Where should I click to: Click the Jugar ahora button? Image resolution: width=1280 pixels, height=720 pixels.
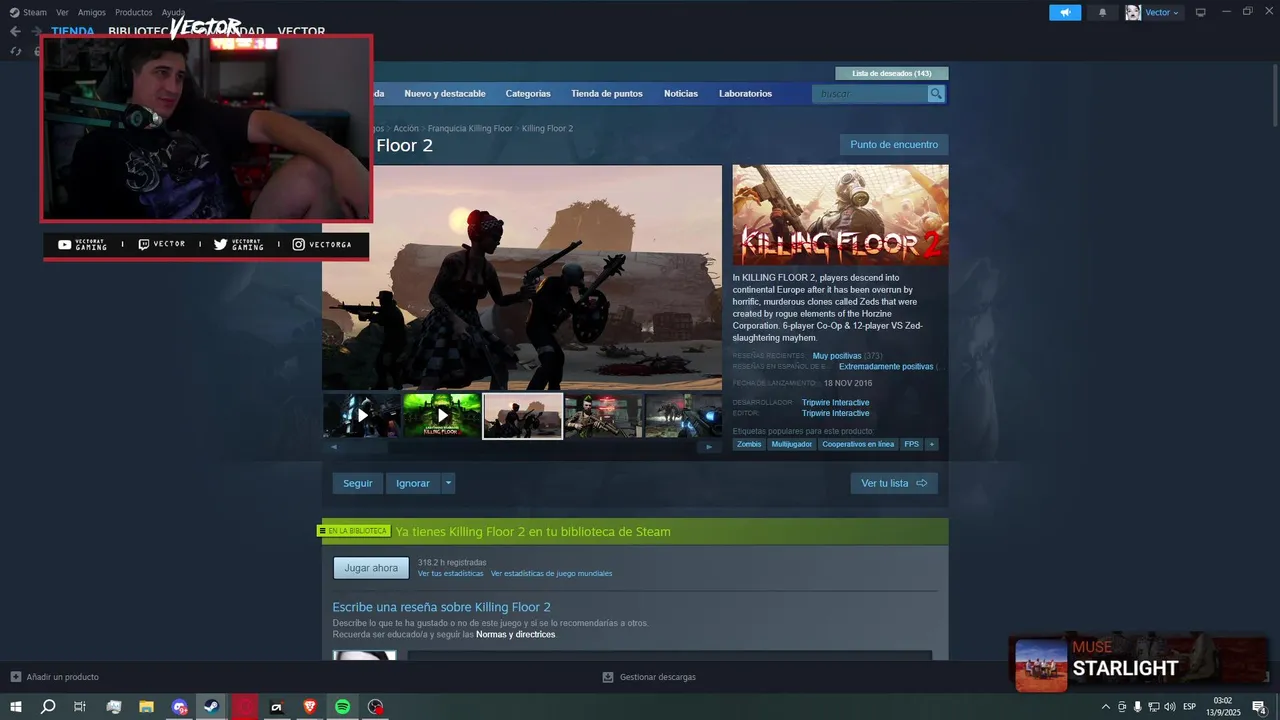click(x=371, y=568)
